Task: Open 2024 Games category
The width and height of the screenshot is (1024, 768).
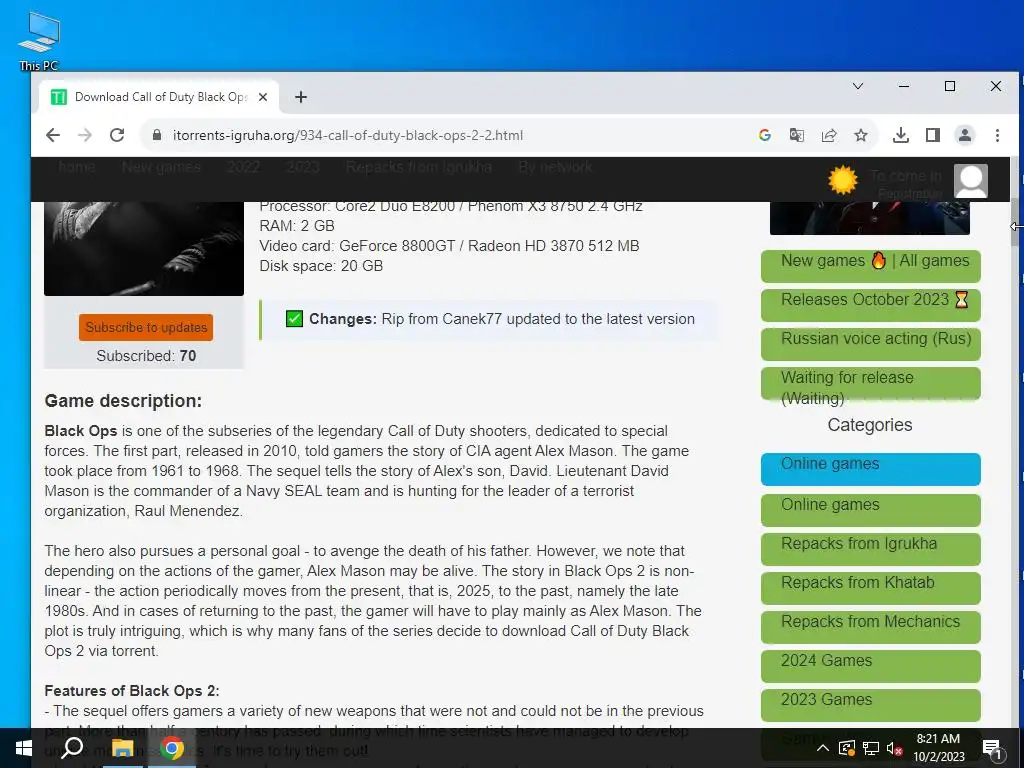Action: point(871,666)
